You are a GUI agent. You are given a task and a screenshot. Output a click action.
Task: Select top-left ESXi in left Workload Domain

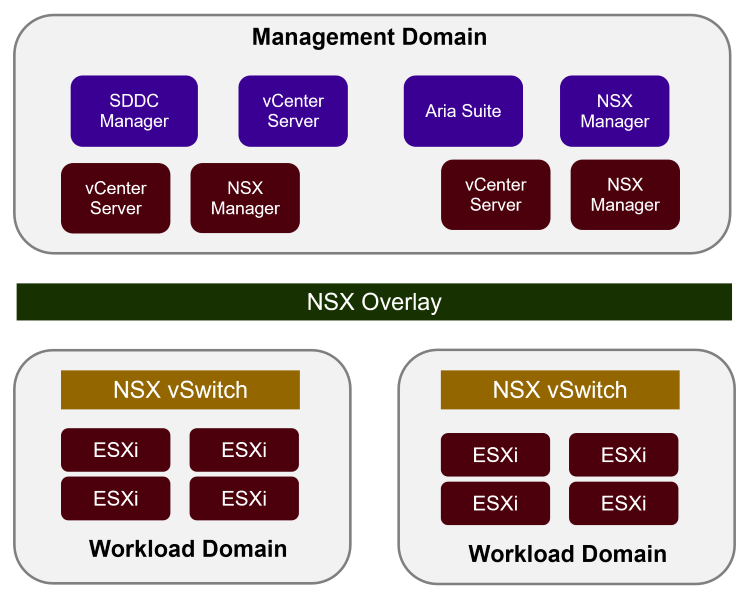[x=116, y=450]
